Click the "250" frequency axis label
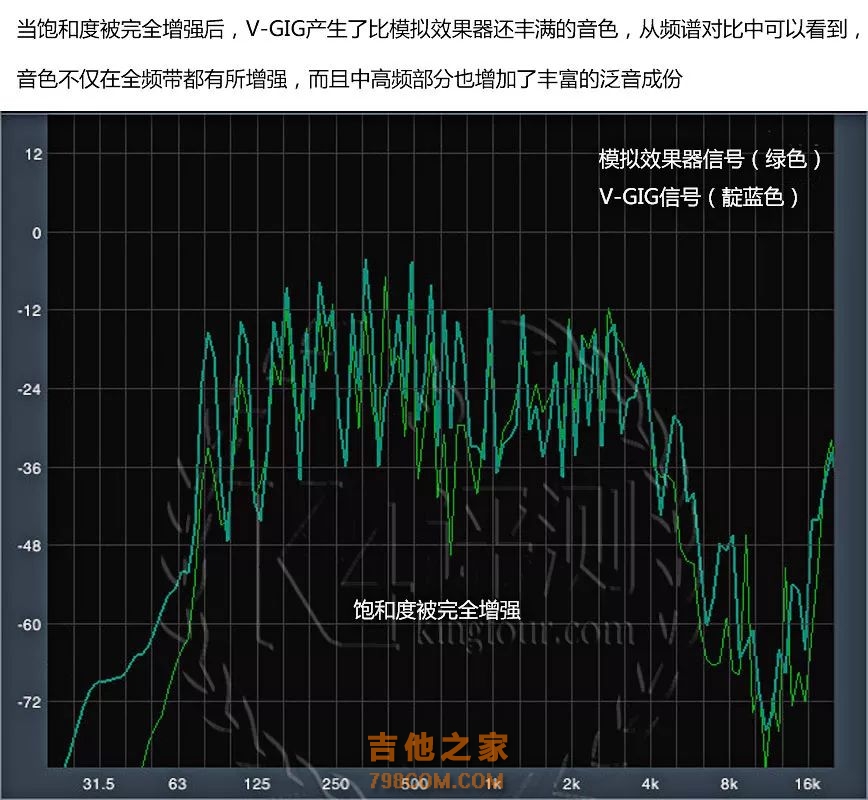Screen dimensions: 868x800 pyautogui.click(x=335, y=783)
